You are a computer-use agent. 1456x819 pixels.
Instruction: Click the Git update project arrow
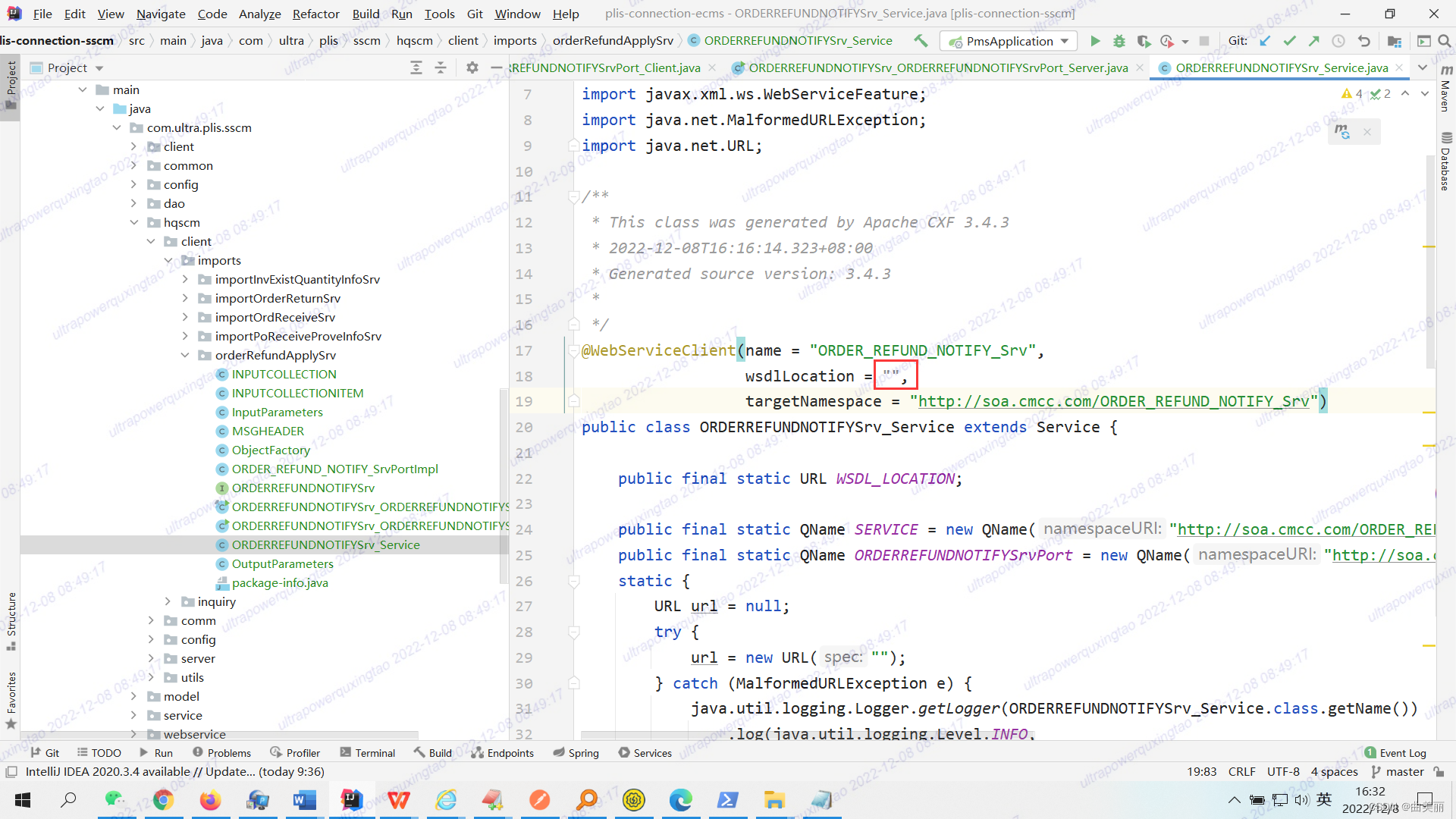pyautogui.click(x=1265, y=41)
